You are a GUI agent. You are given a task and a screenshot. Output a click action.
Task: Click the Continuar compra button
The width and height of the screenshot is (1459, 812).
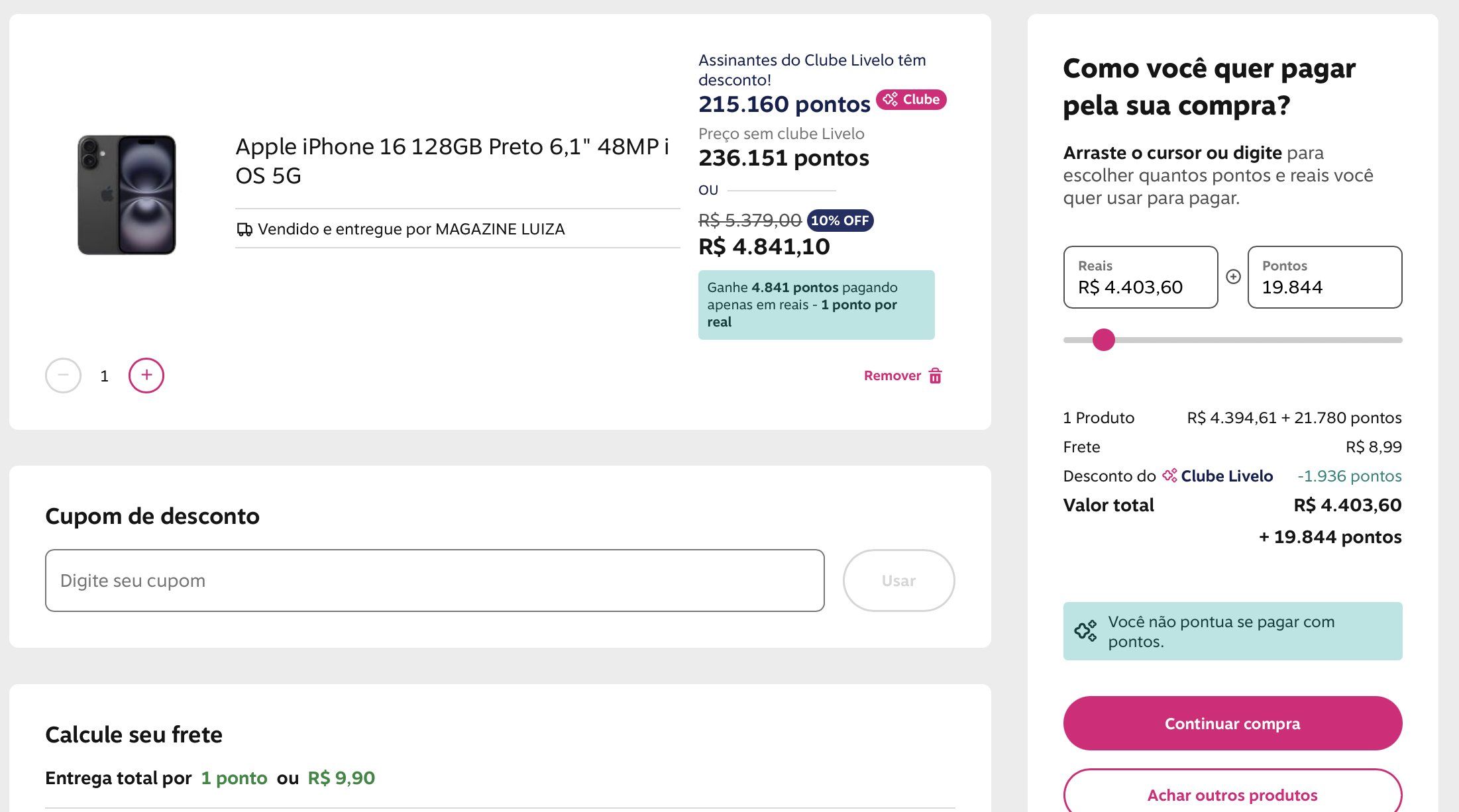point(1232,723)
